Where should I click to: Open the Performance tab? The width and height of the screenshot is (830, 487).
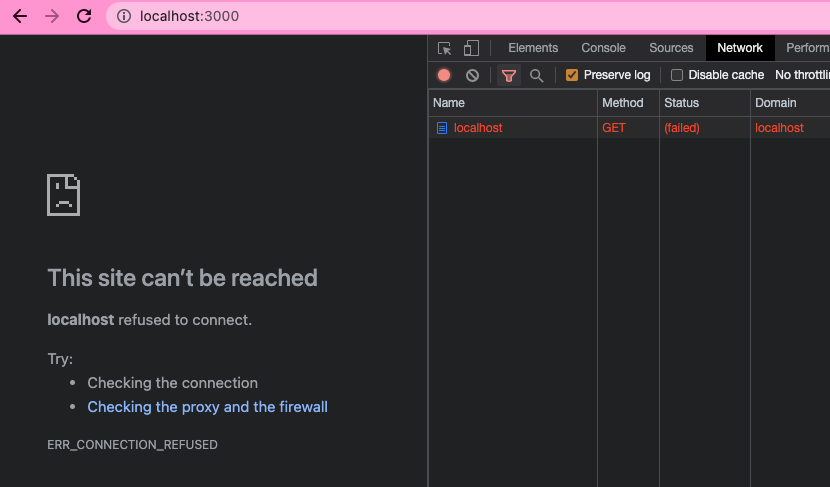point(807,48)
